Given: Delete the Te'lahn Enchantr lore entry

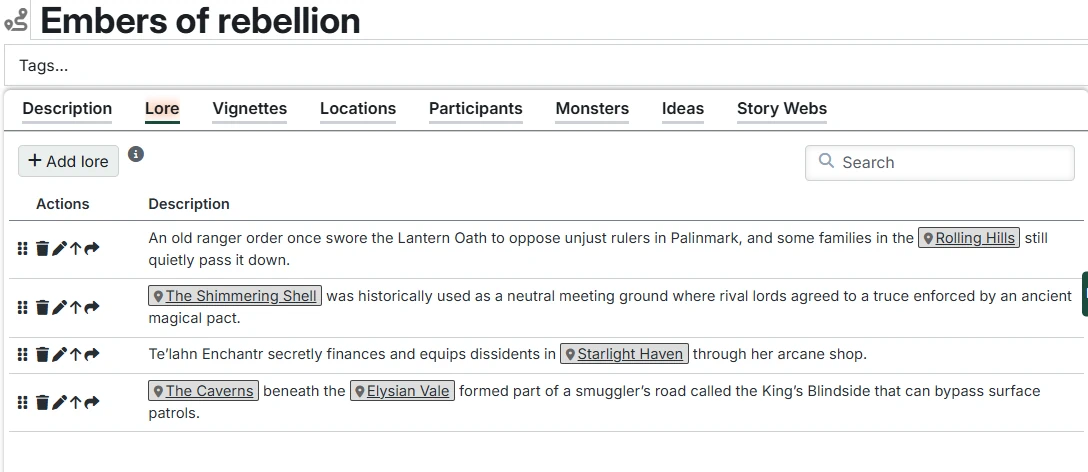Looking at the screenshot, I should pyautogui.click(x=42, y=354).
